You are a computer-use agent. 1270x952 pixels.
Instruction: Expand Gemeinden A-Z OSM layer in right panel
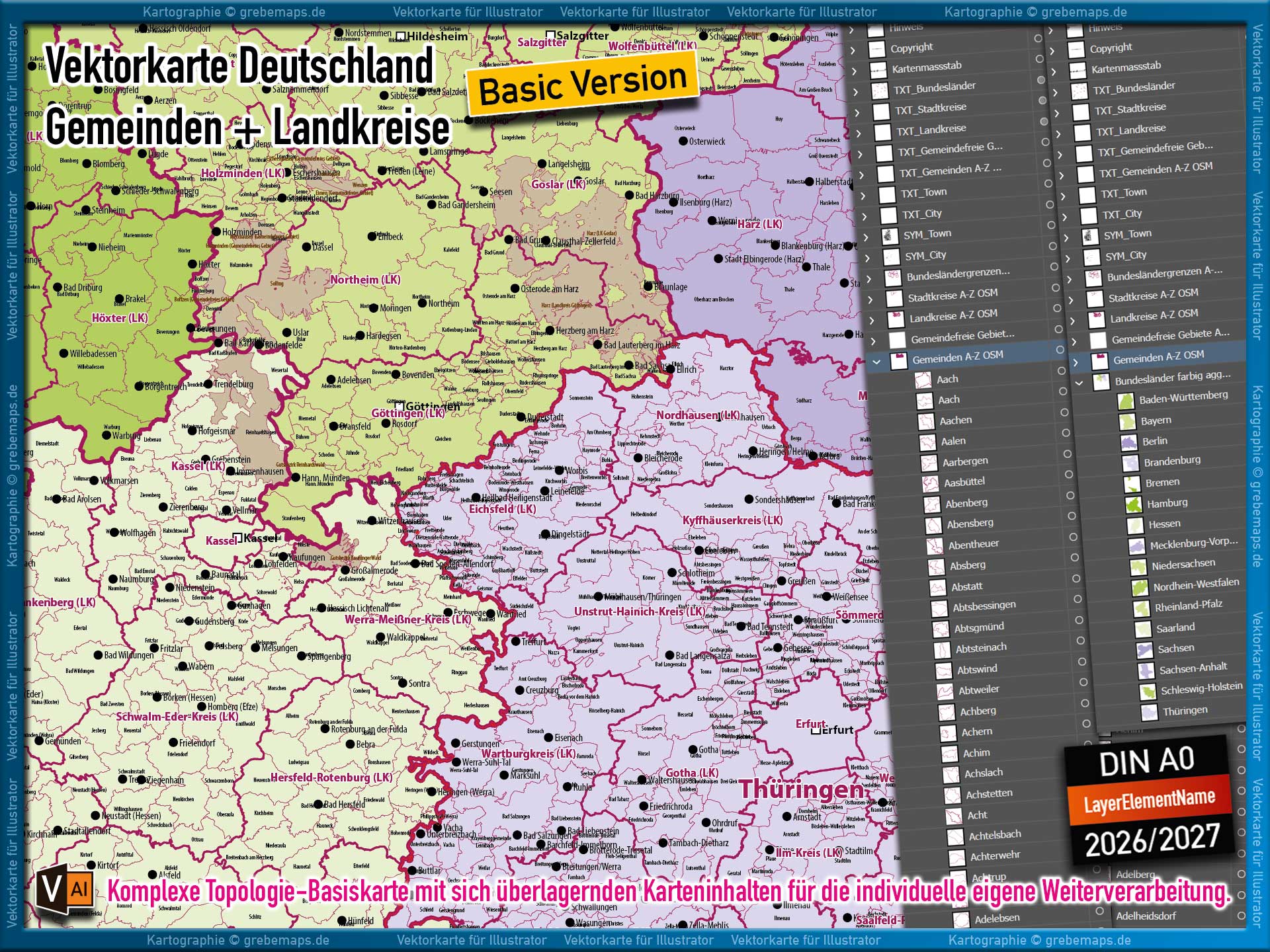(x=1076, y=362)
